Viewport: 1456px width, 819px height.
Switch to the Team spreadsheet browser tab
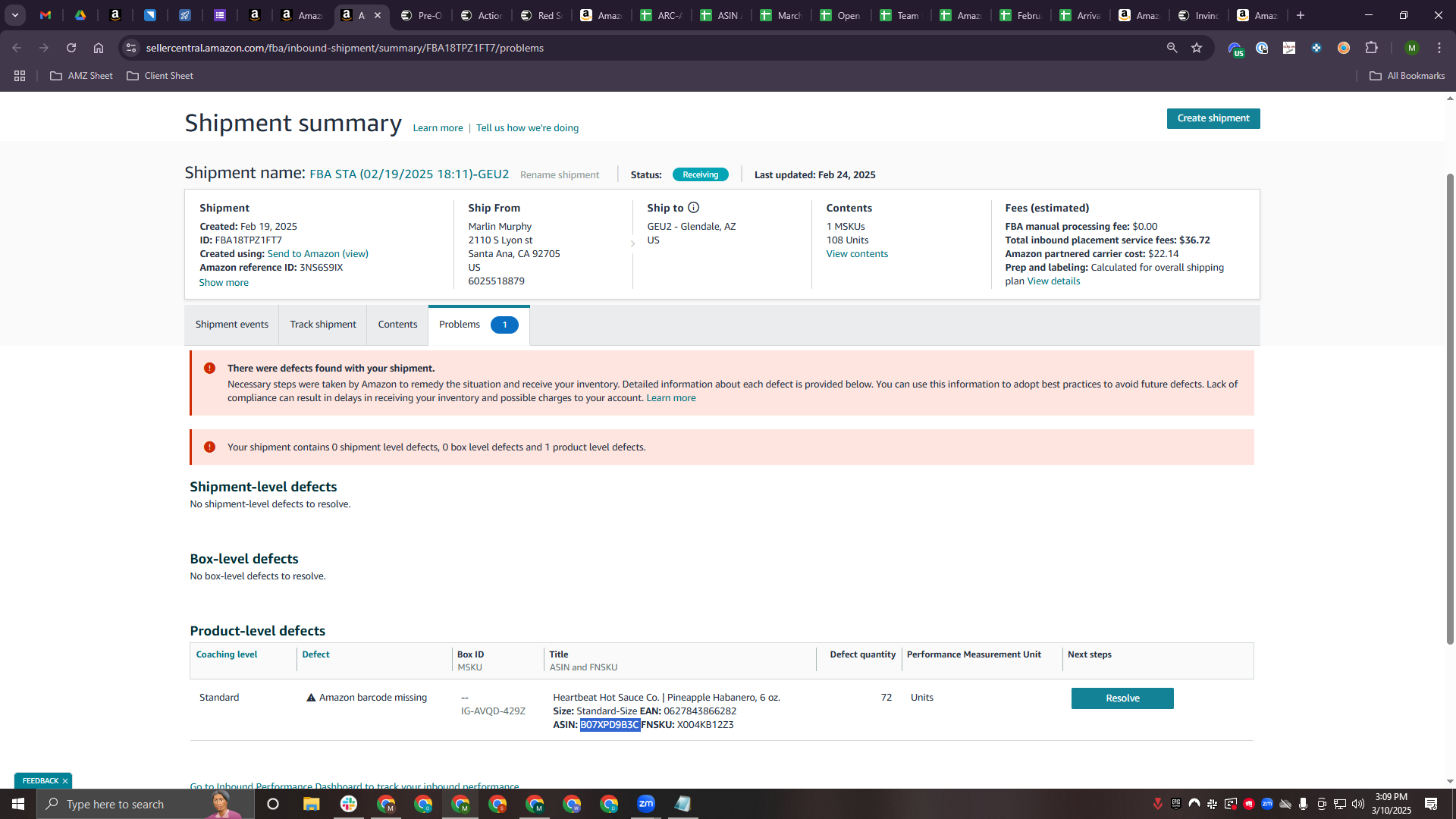click(x=902, y=15)
